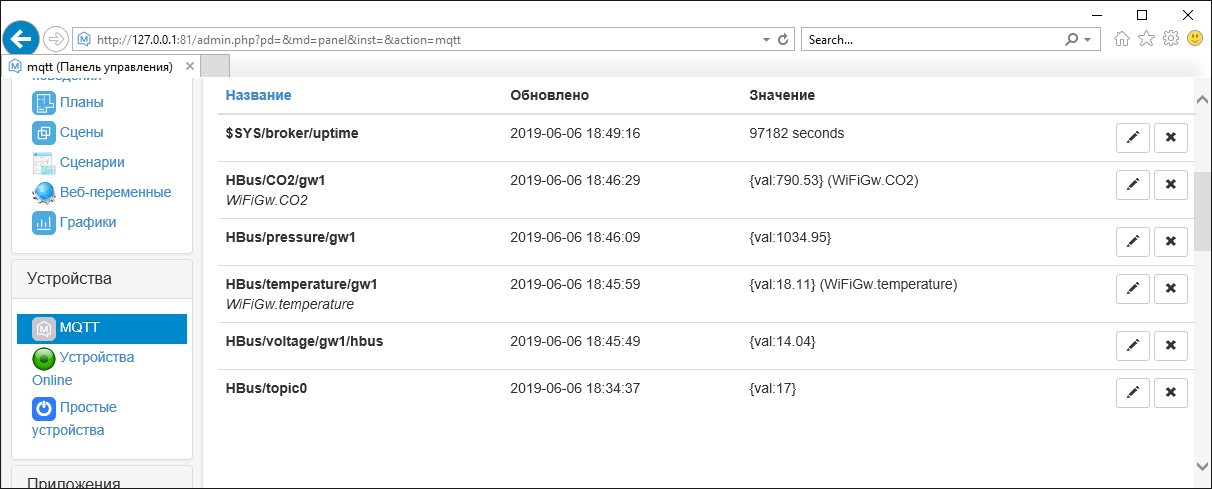
Task: Sort table by the Название column link
Action: tap(258, 95)
